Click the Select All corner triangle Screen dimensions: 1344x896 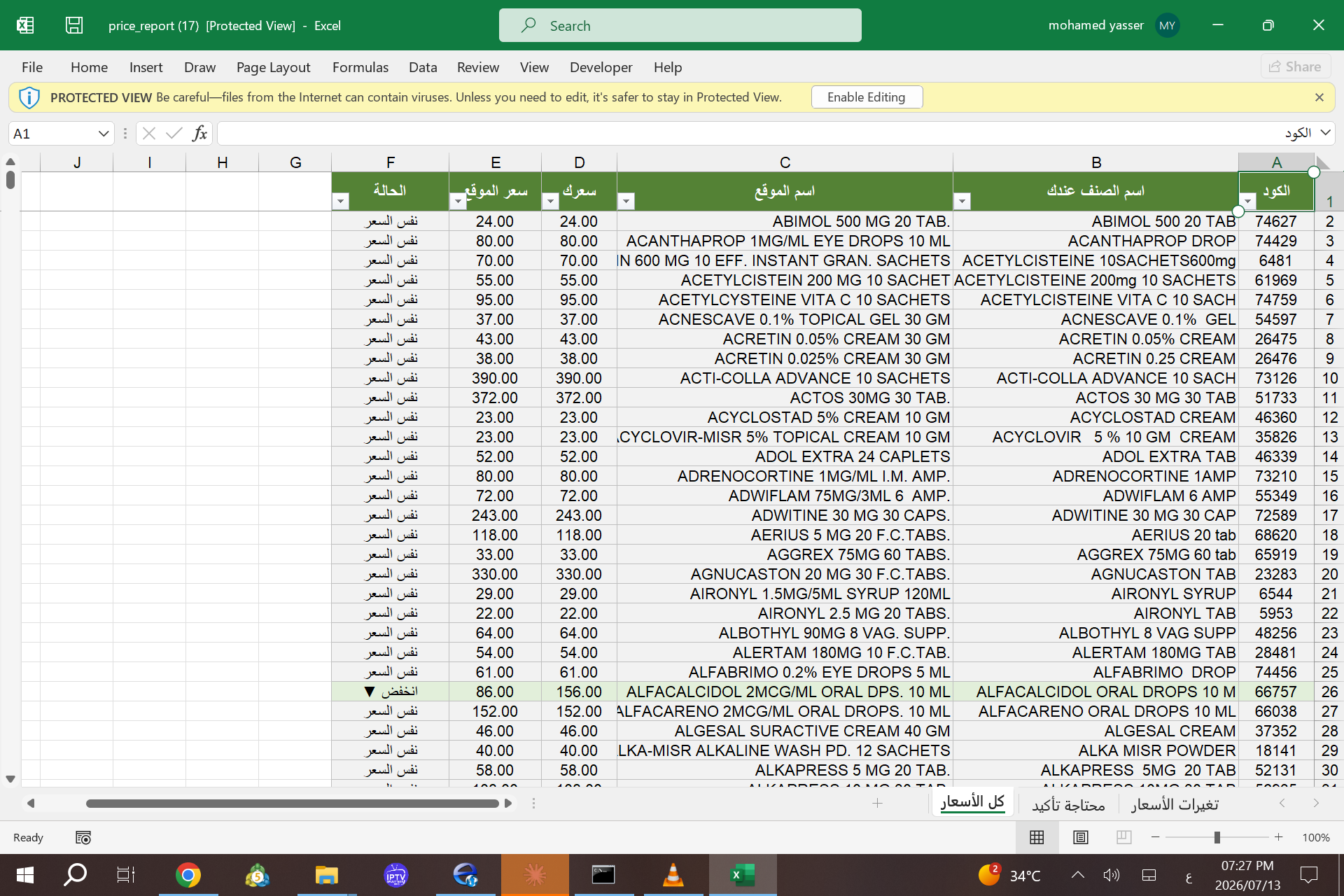tap(1322, 163)
